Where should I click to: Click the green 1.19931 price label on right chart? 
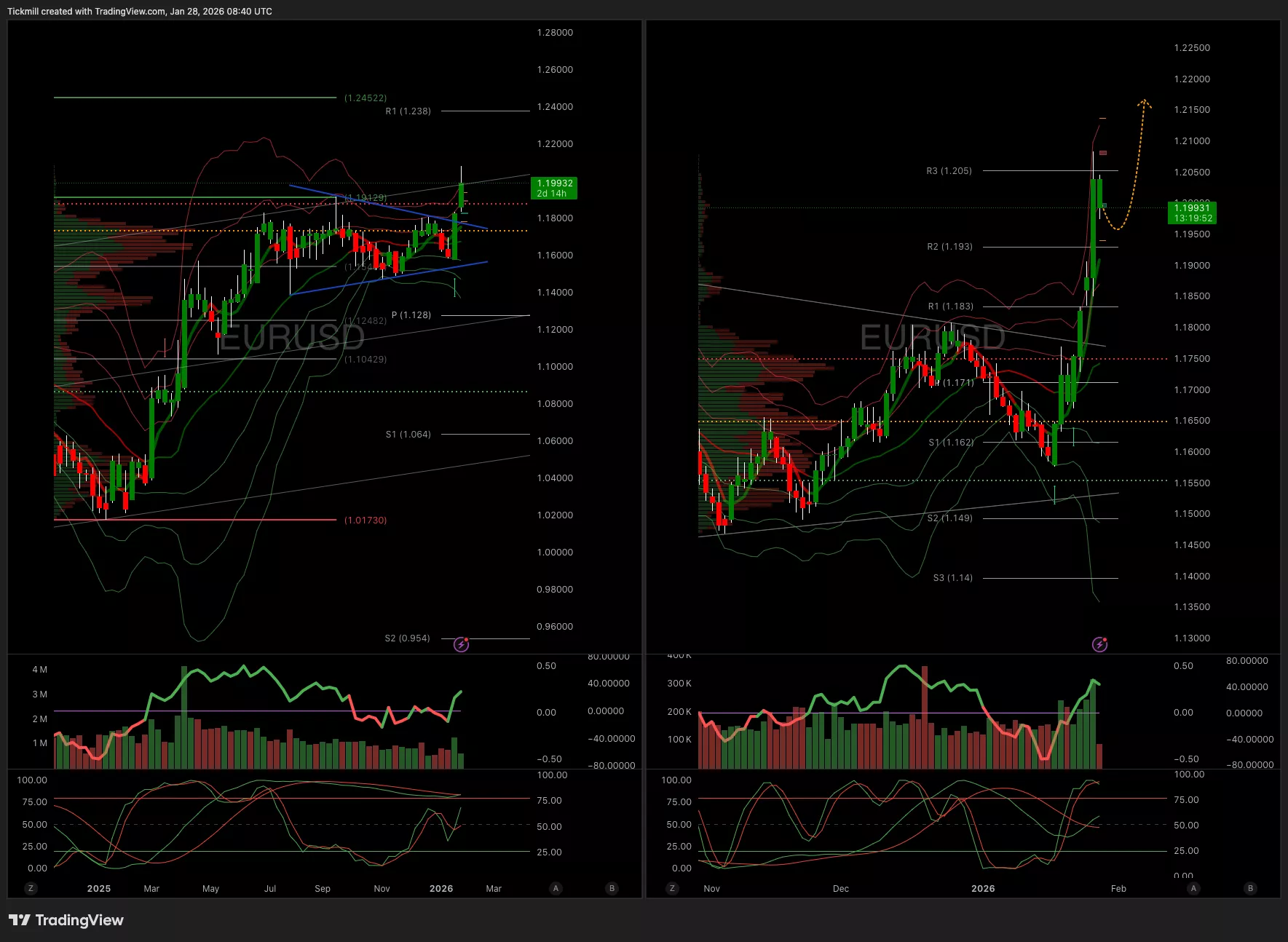[x=1192, y=213]
